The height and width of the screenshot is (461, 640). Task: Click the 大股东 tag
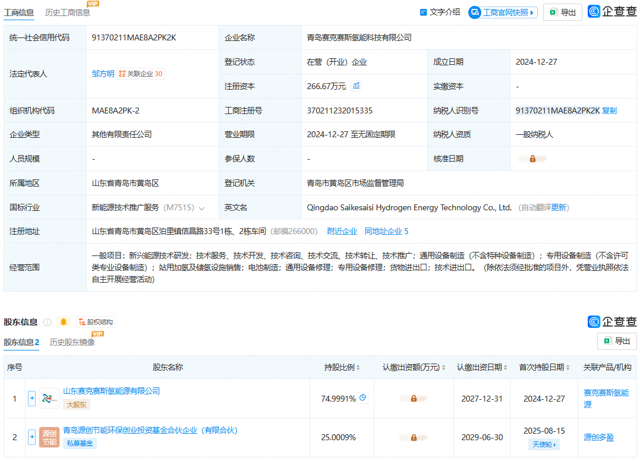[77, 405]
